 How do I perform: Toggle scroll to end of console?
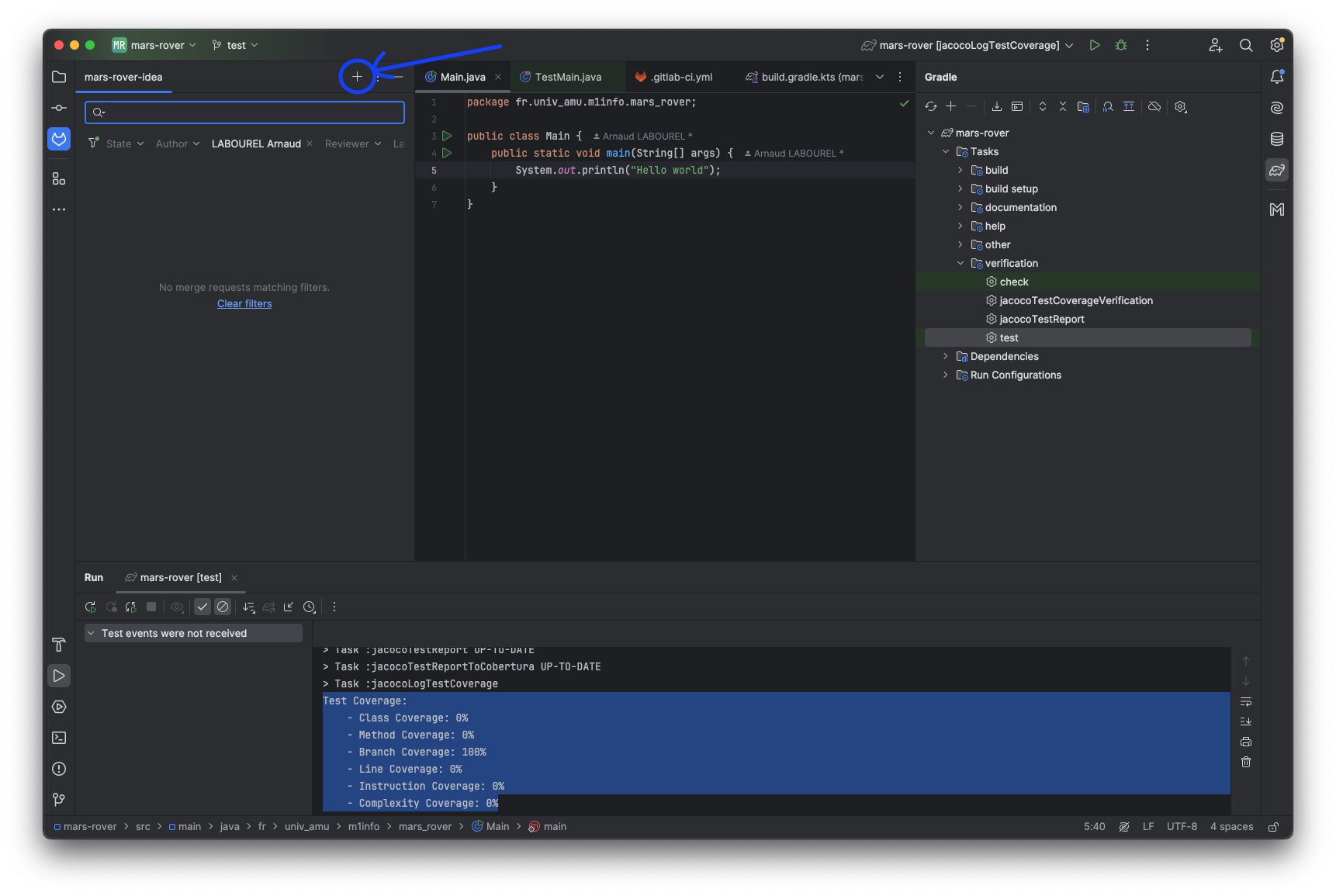click(1246, 721)
